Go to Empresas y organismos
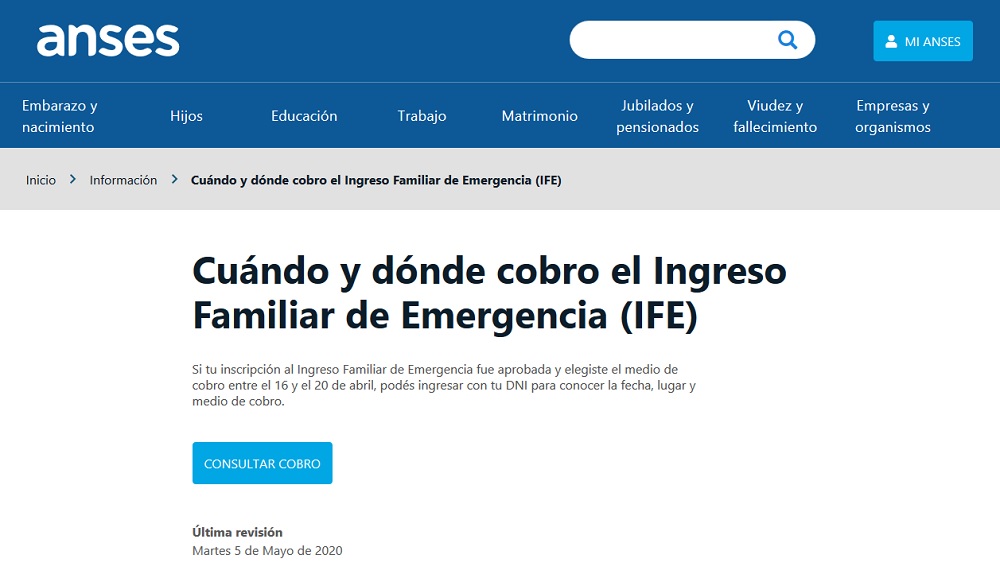 point(892,116)
